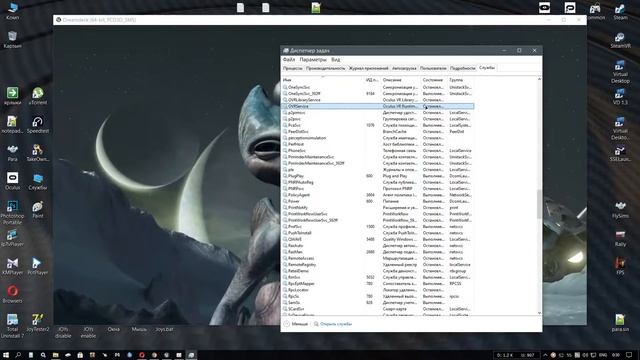
Task: Open the FPS desktop shortcut
Action: (620, 266)
